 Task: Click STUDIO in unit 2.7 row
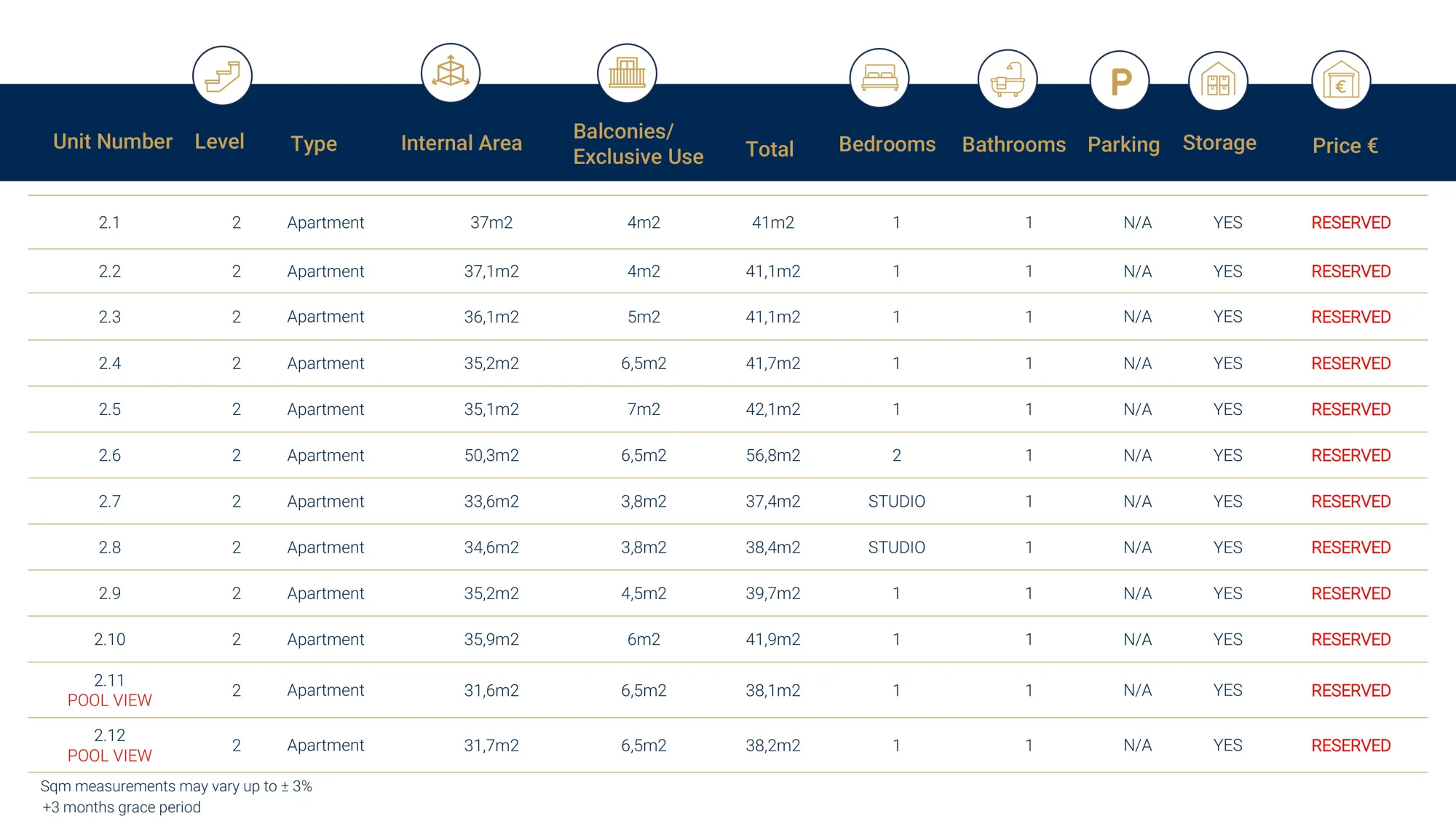click(x=896, y=502)
